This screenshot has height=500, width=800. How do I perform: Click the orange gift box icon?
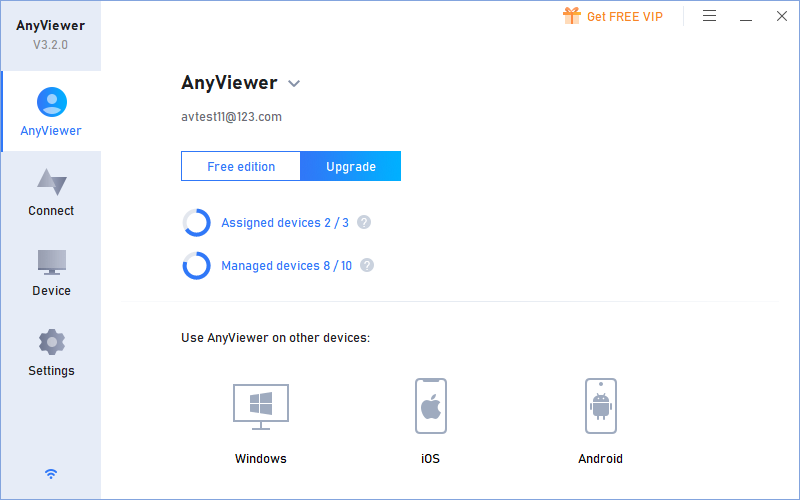coord(571,16)
